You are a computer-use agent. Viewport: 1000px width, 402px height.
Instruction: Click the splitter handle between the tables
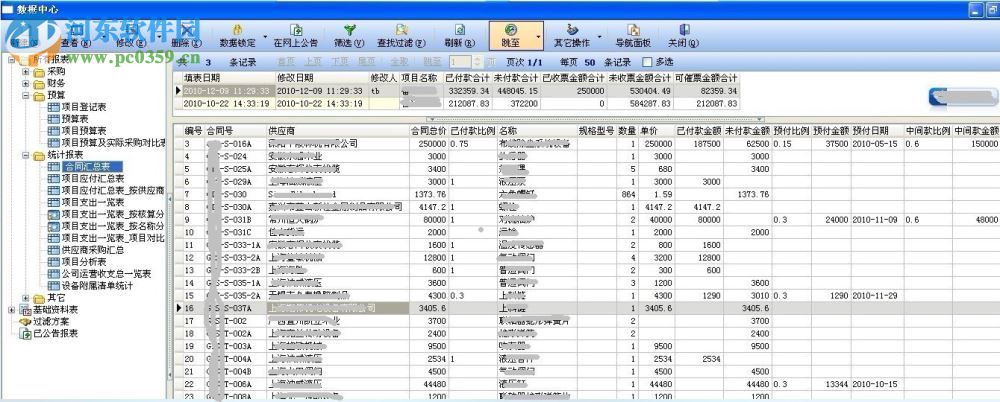pos(595,119)
